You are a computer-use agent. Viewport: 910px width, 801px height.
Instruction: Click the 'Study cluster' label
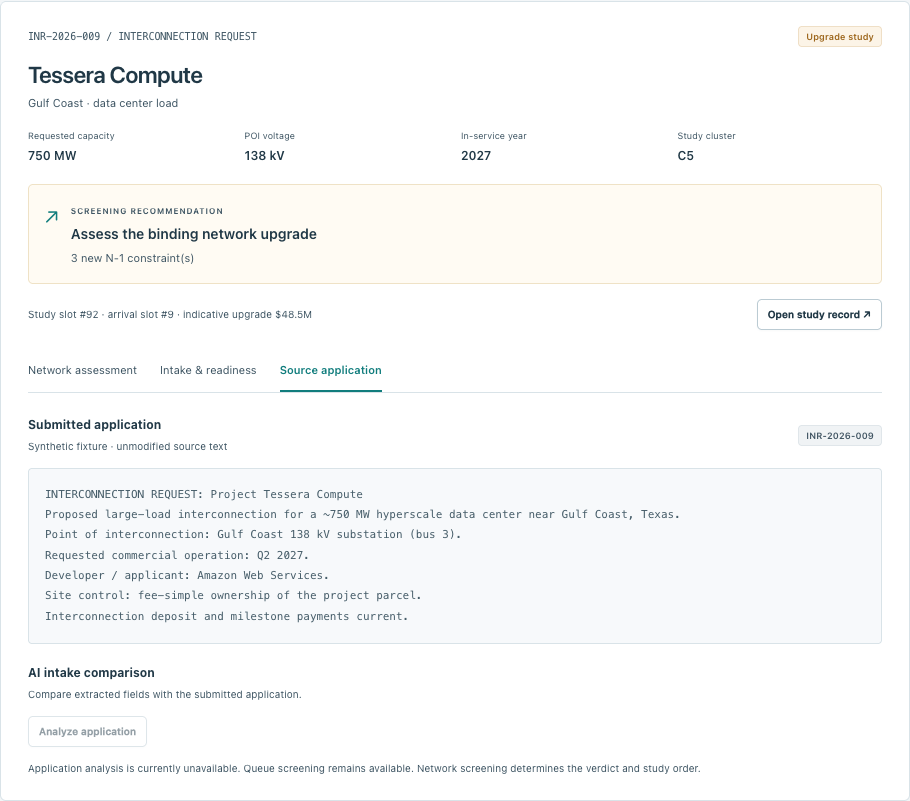(x=706, y=136)
